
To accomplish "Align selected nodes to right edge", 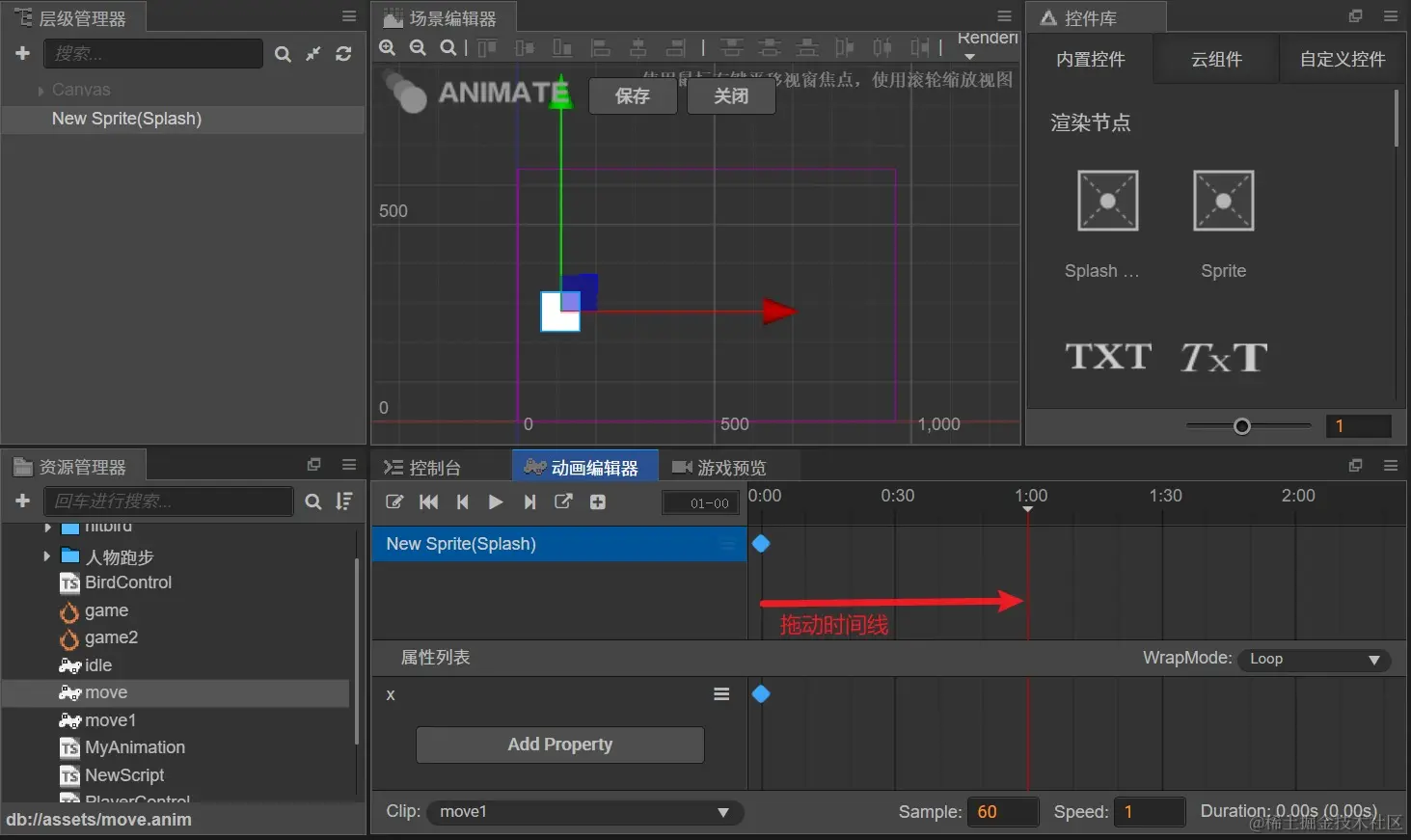I will click(676, 47).
